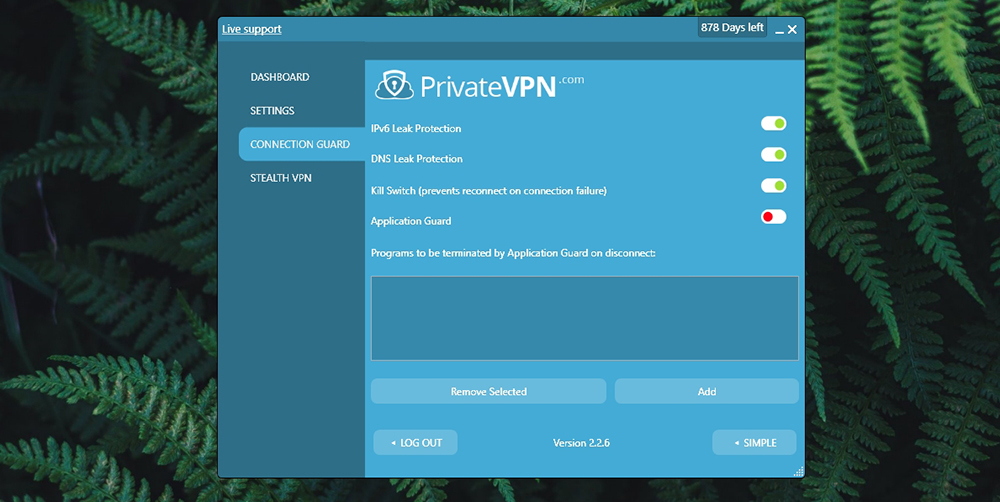The width and height of the screenshot is (1000, 502).
Task: Click the resize grip in window corner
Action: (x=797, y=471)
